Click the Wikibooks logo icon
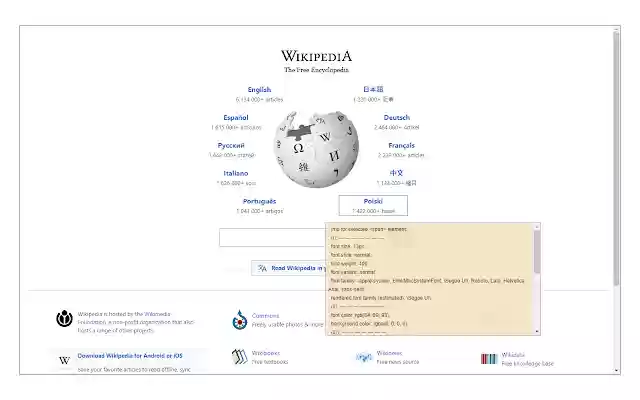The image size is (640, 400). [x=240, y=357]
